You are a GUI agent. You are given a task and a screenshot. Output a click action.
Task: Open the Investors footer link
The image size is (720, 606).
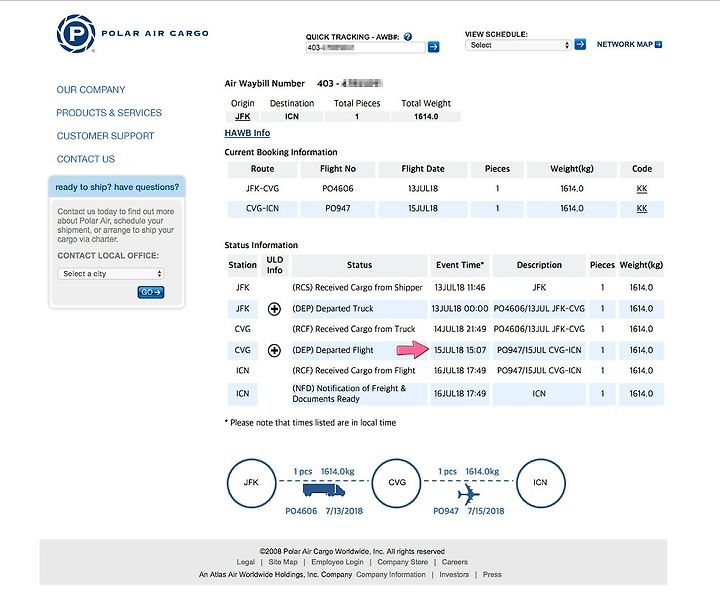click(454, 574)
